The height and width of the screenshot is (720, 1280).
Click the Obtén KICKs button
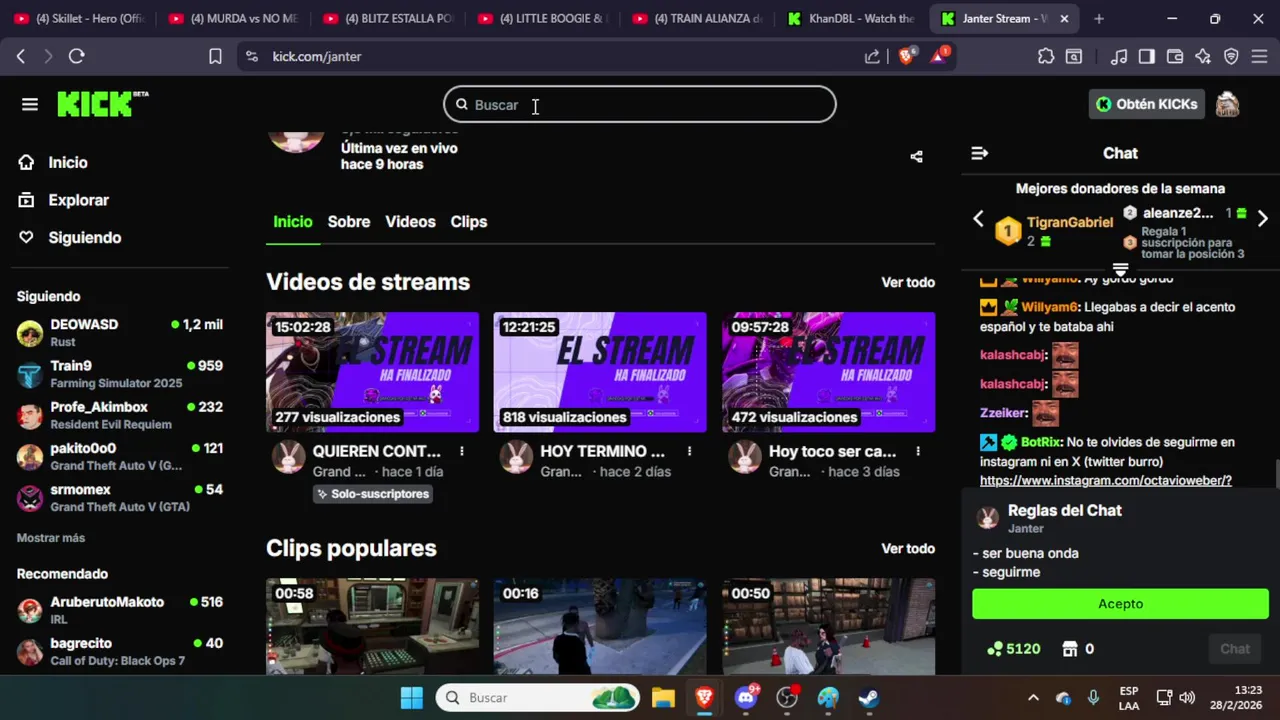tap(1147, 104)
